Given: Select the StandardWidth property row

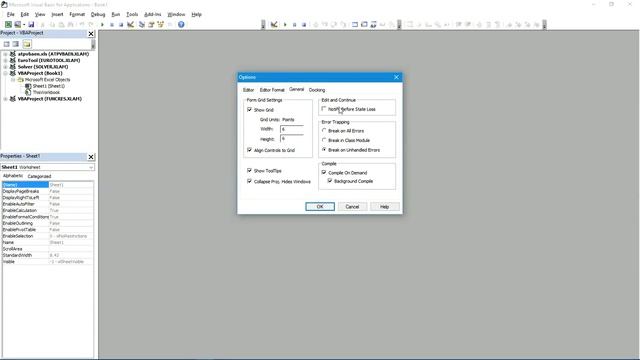Looking at the screenshot, I should 48,255.
